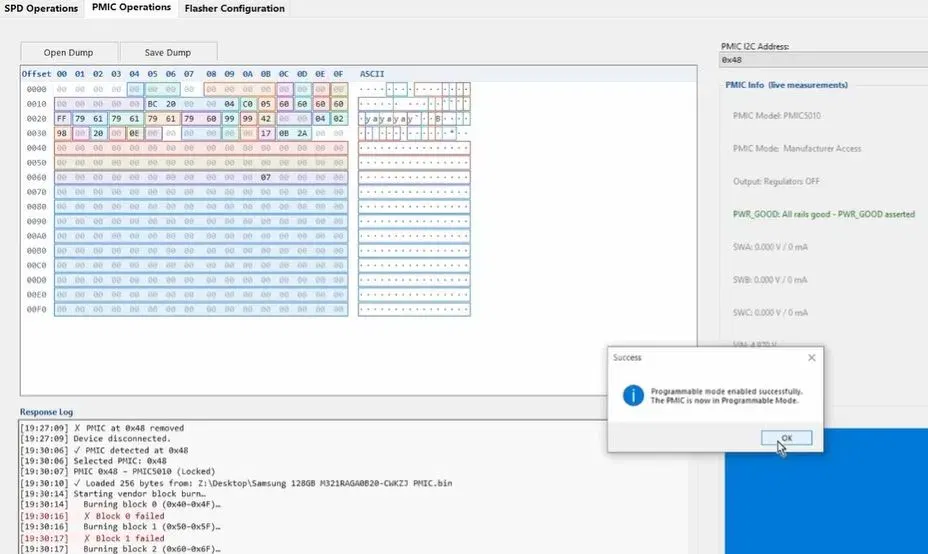Click byte 07 in row 0060
This screenshot has height=554, width=928.
click(x=266, y=177)
